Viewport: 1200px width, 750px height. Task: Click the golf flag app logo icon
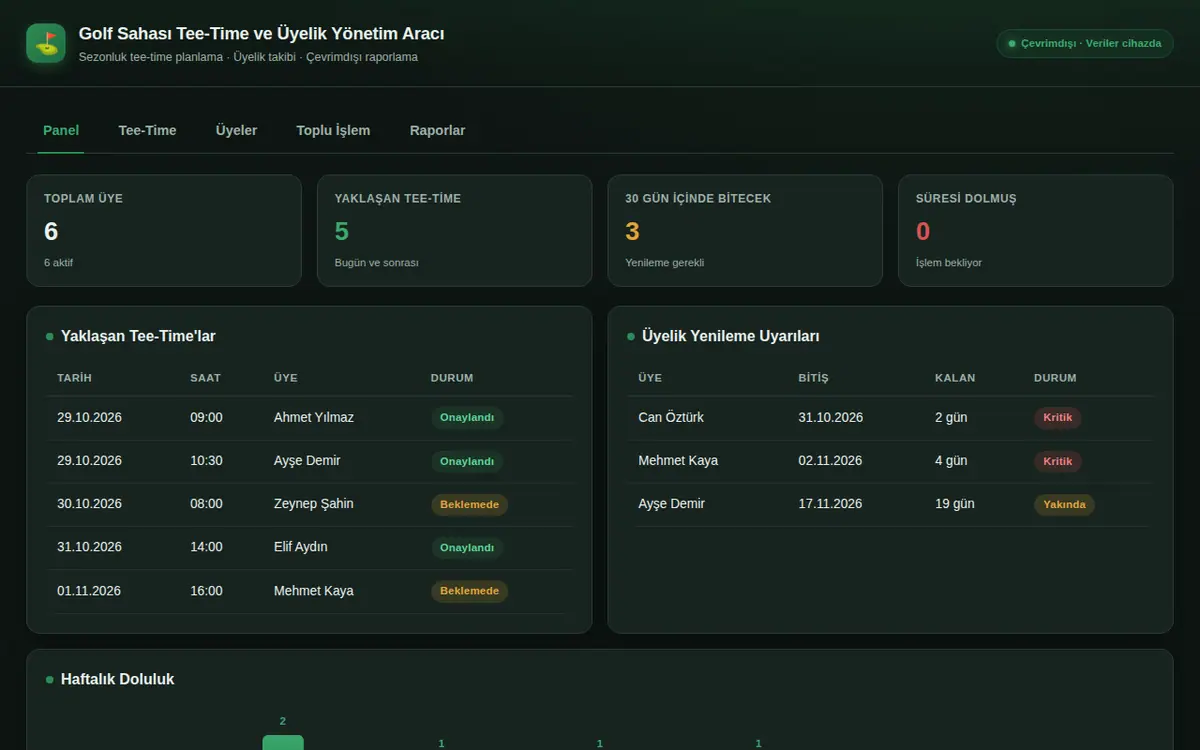(46, 43)
